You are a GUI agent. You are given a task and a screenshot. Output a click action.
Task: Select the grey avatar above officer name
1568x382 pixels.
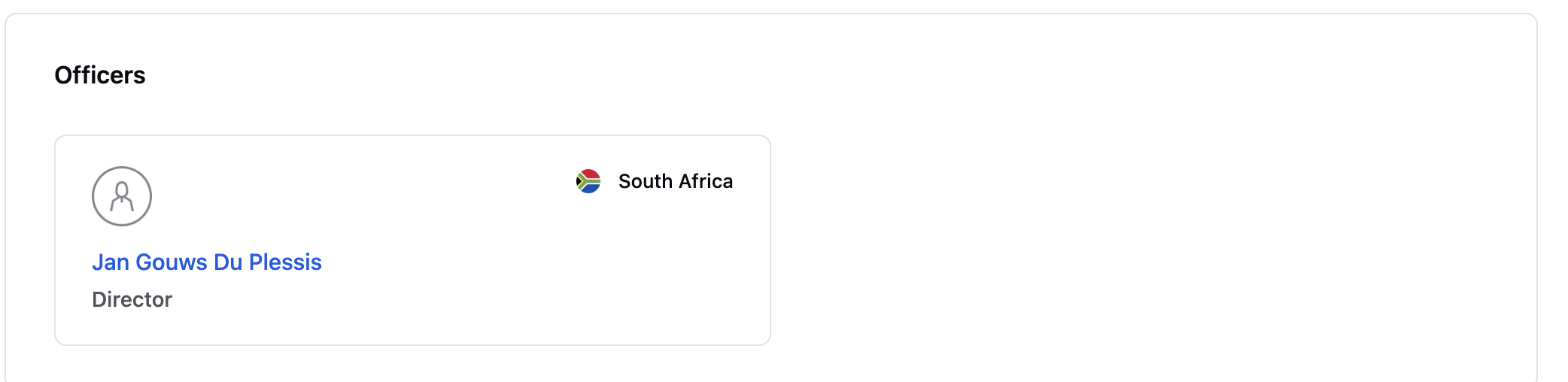122,196
